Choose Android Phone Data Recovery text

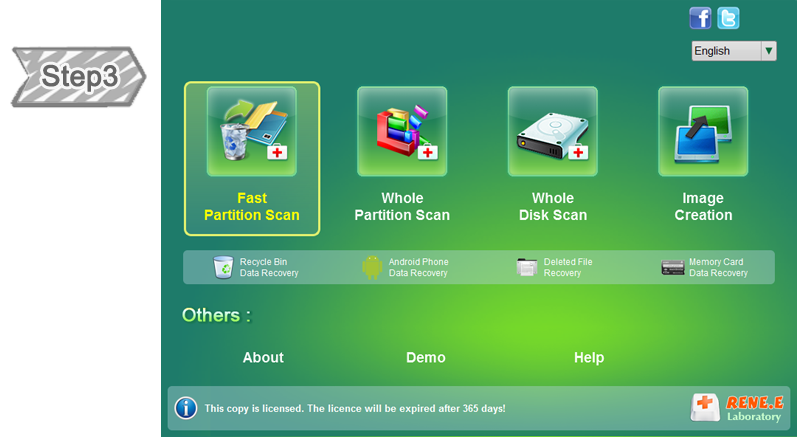pos(418,268)
